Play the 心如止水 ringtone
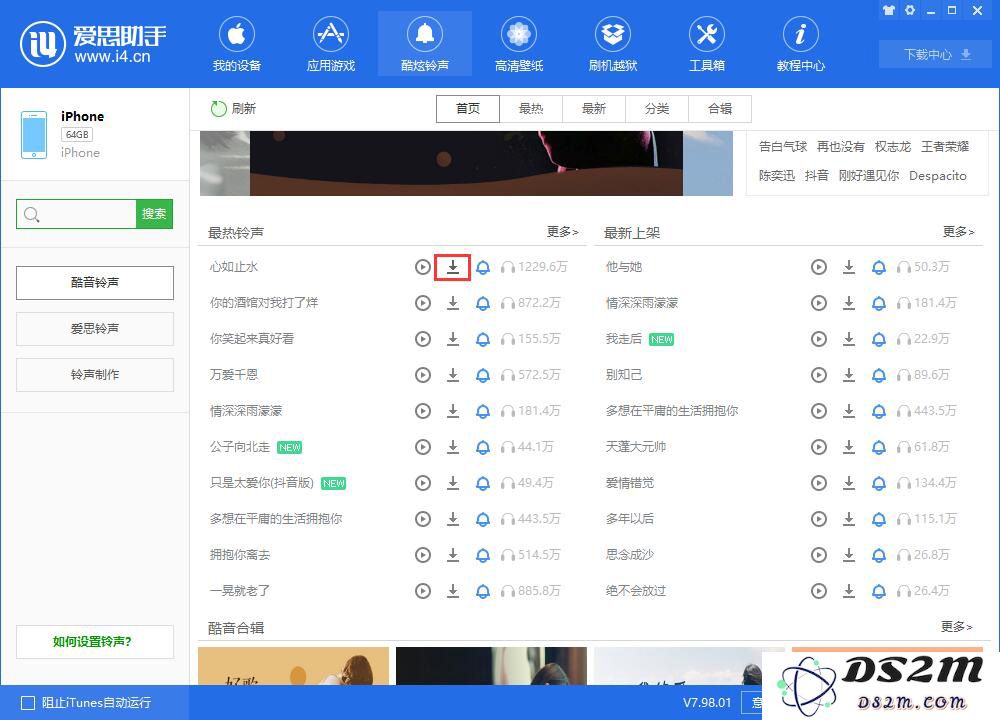 [422, 267]
